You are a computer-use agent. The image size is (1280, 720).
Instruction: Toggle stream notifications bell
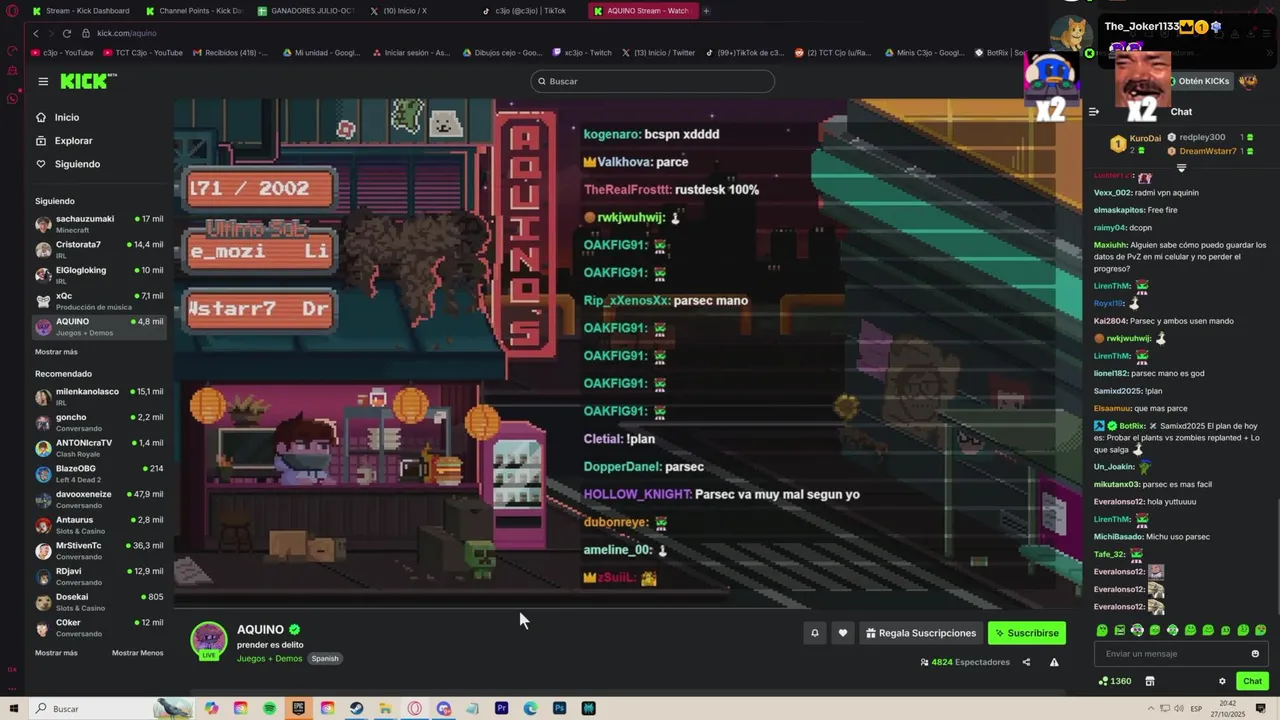(x=815, y=633)
